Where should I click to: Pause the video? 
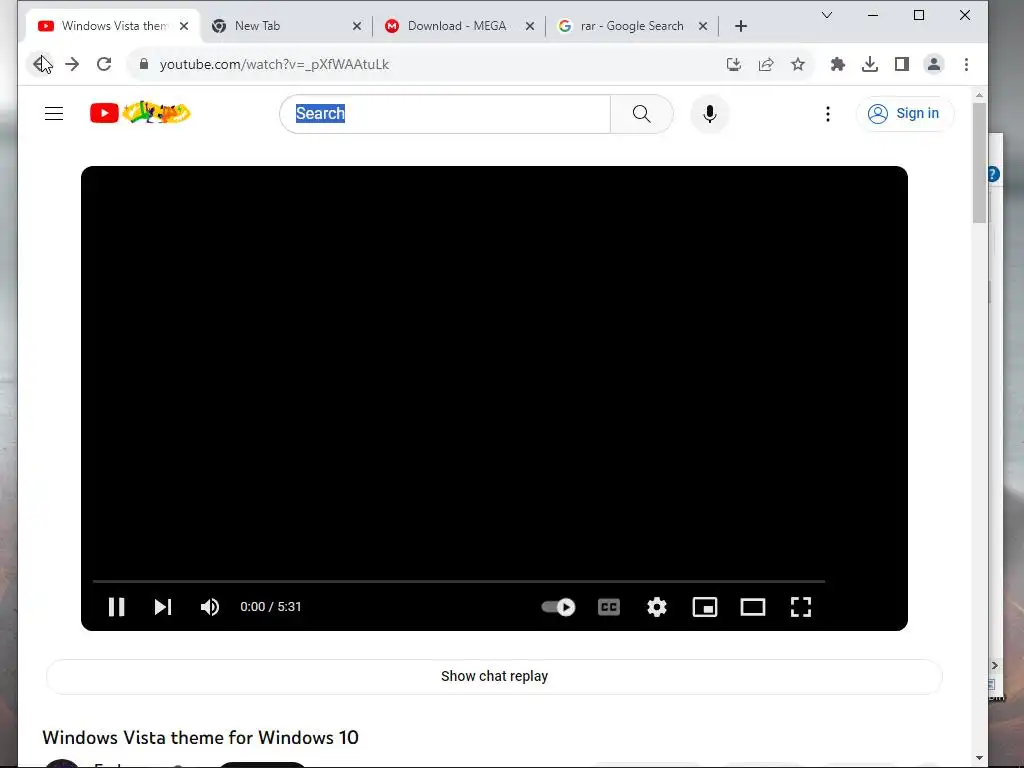(x=116, y=607)
